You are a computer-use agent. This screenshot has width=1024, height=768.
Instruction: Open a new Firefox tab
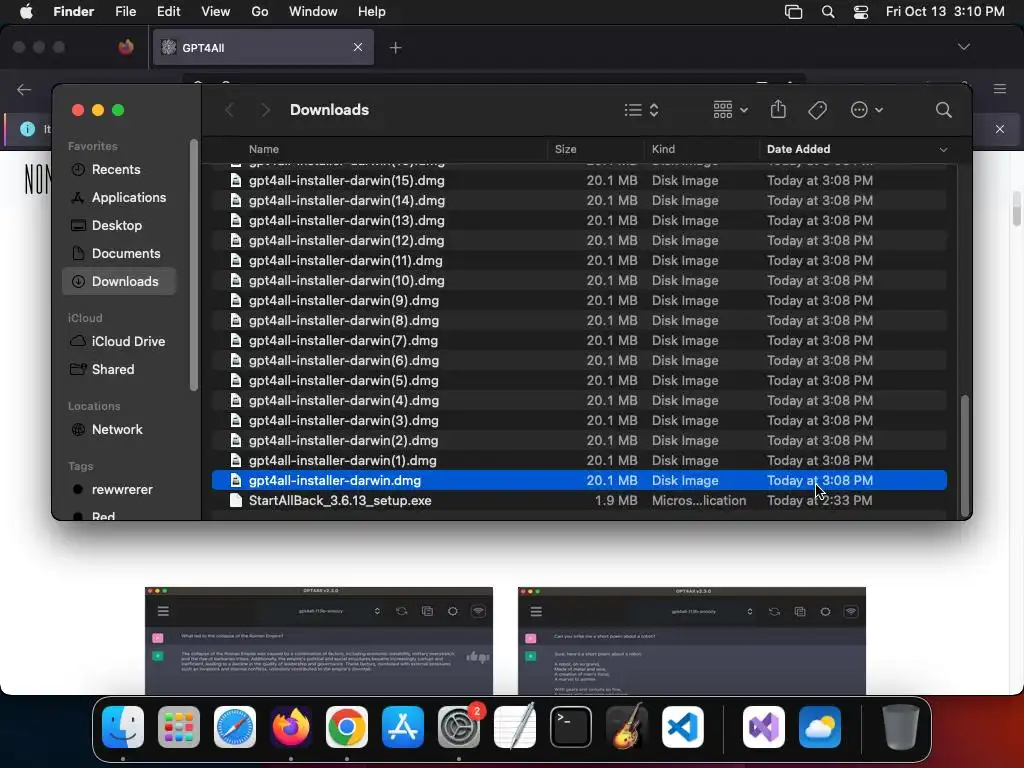[395, 48]
